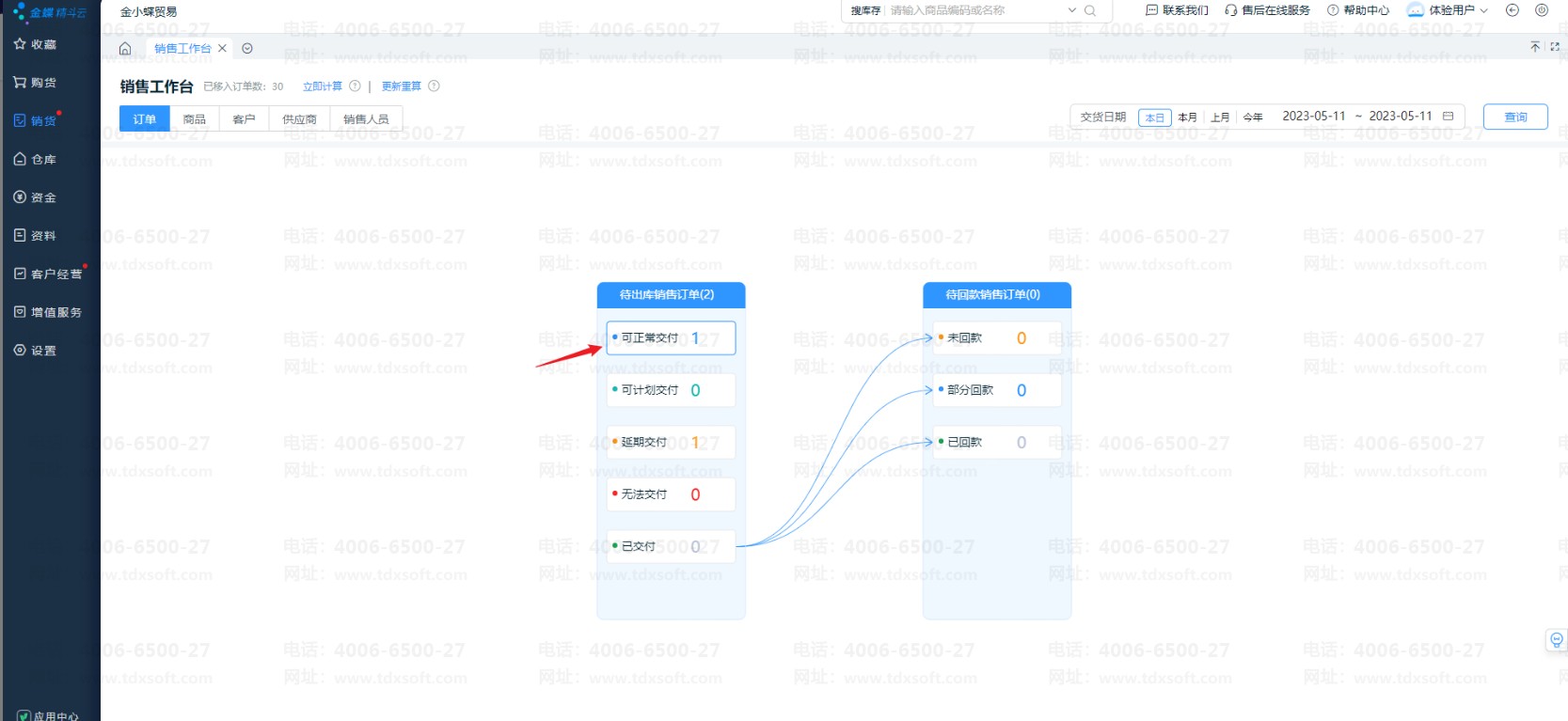Click the 金蝶精斗云 logo
The image size is (1568, 721).
tap(50, 12)
